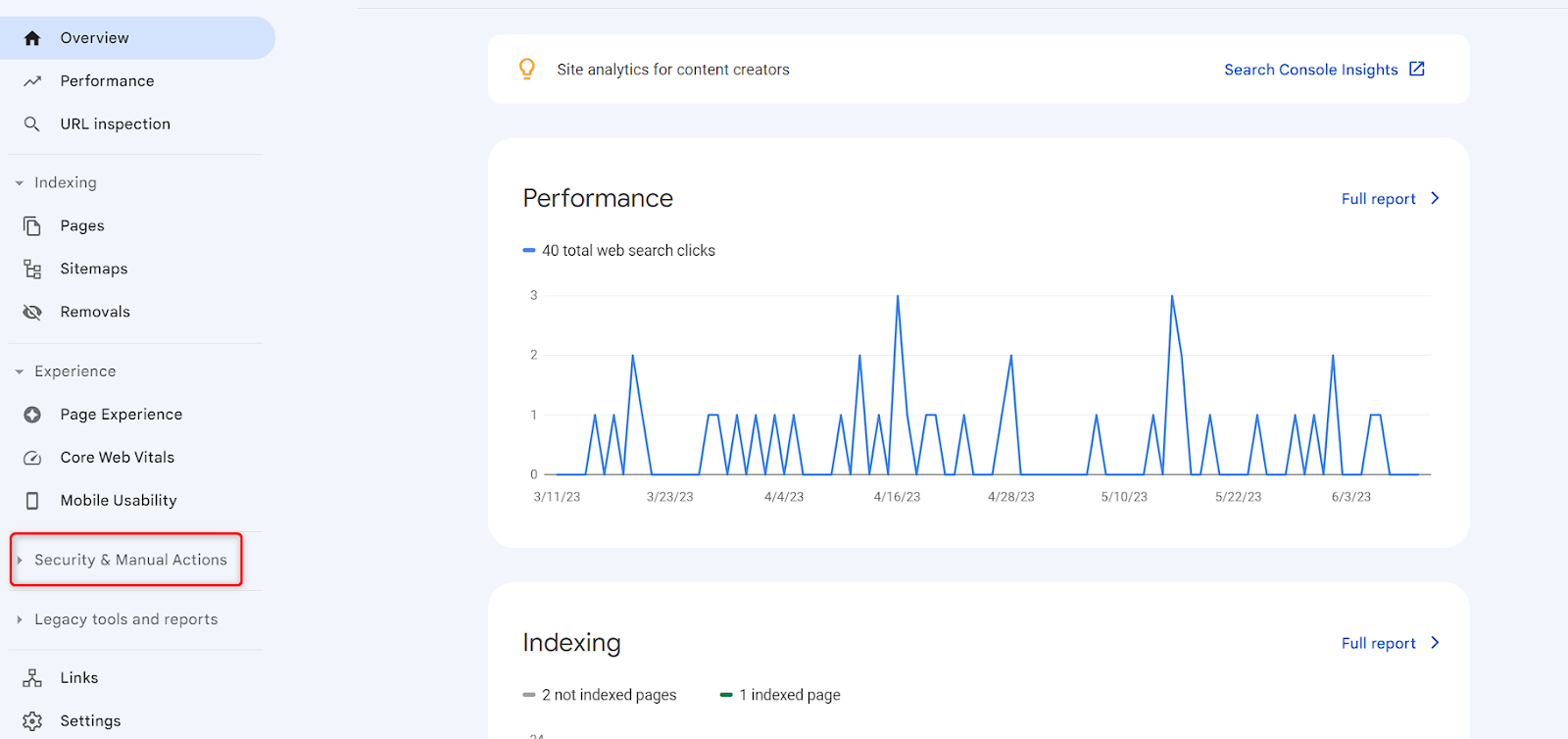Screen dimensions: 1568x739
Task: Click the 3/11/23 date label on chart
Action: click(x=557, y=497)
